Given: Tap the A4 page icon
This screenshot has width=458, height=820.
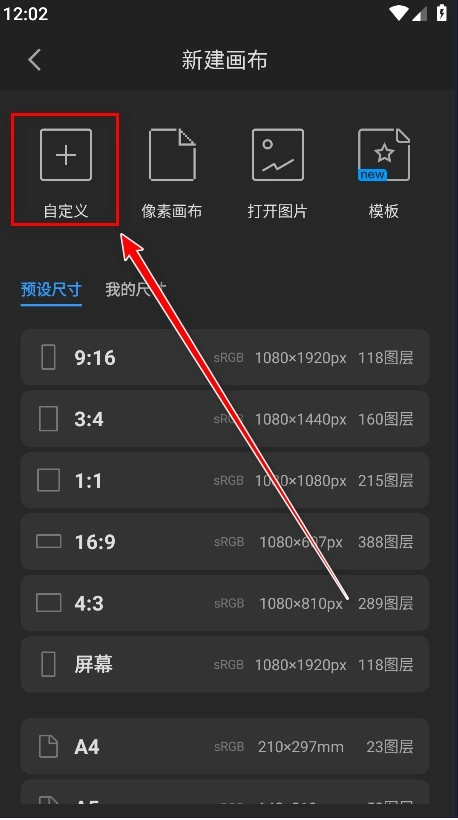Looking at the screenshot, I should [x=49, y=746].
